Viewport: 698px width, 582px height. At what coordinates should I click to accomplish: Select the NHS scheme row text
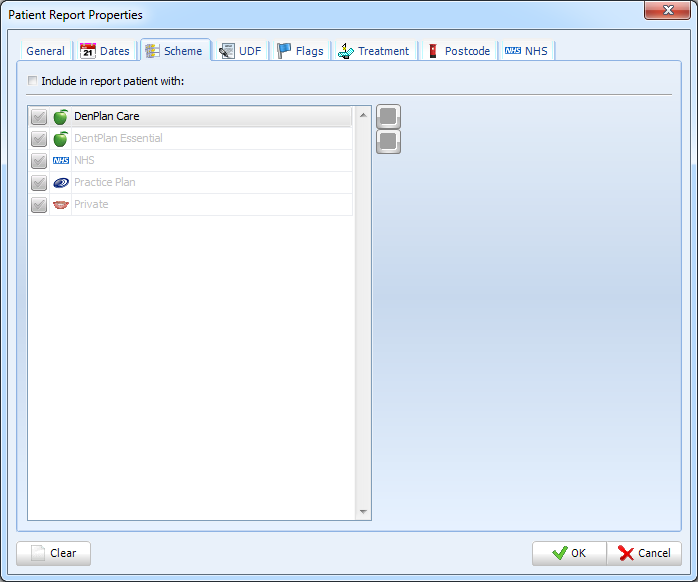(84, 160)
